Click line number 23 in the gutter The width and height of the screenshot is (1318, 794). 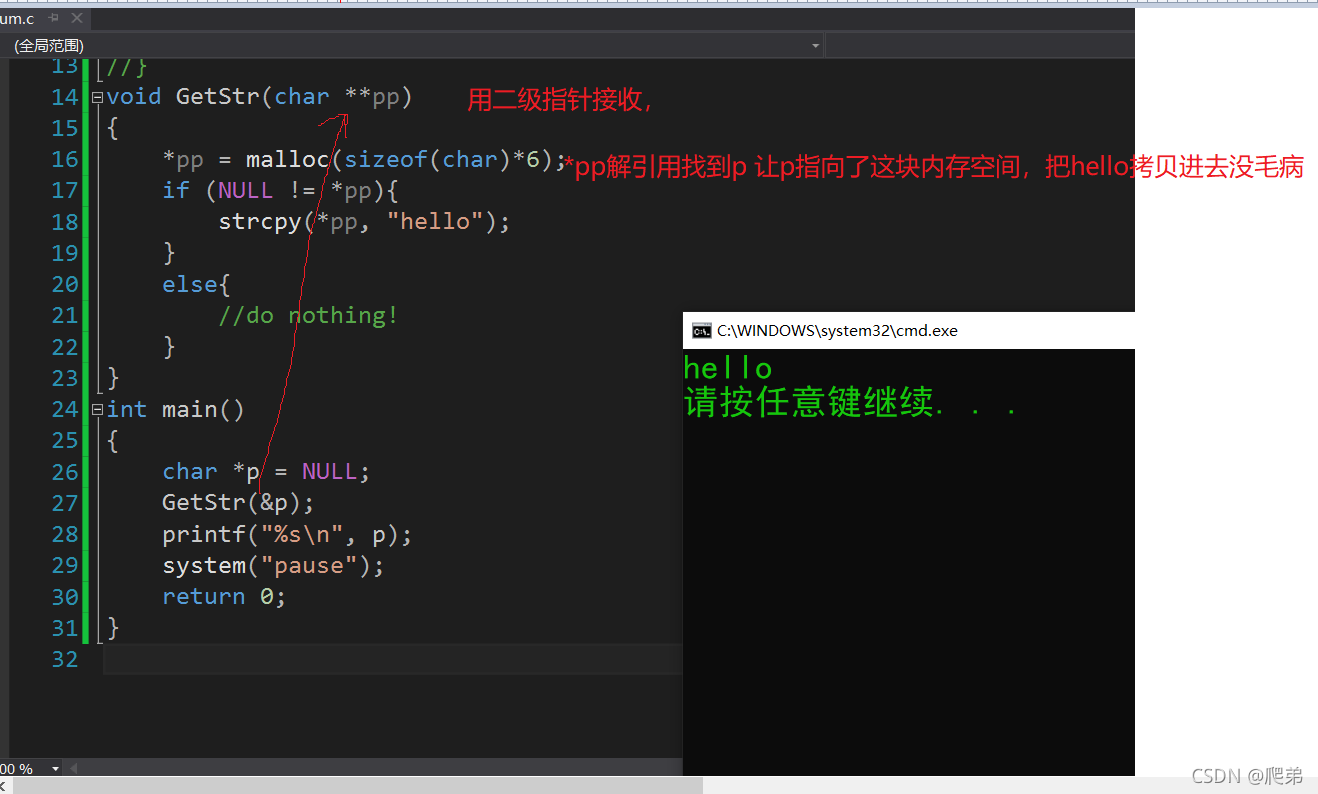[x=65, y=378]
